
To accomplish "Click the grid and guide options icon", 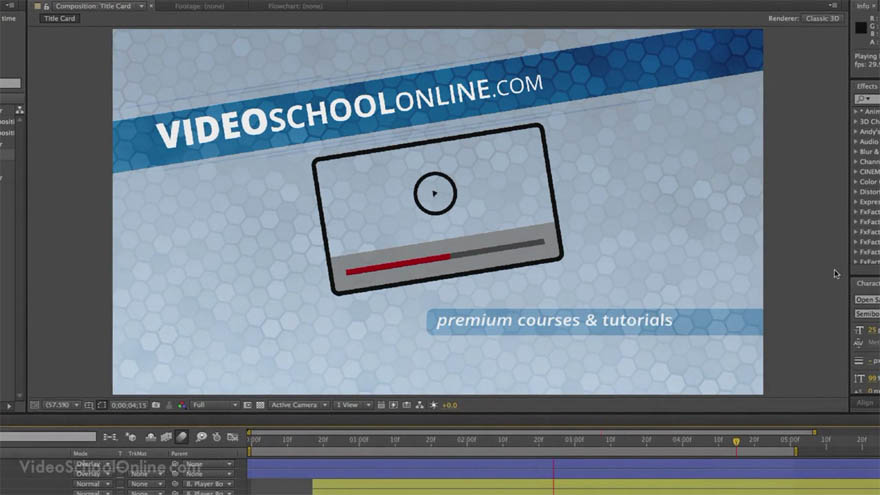I will (89, 405).
